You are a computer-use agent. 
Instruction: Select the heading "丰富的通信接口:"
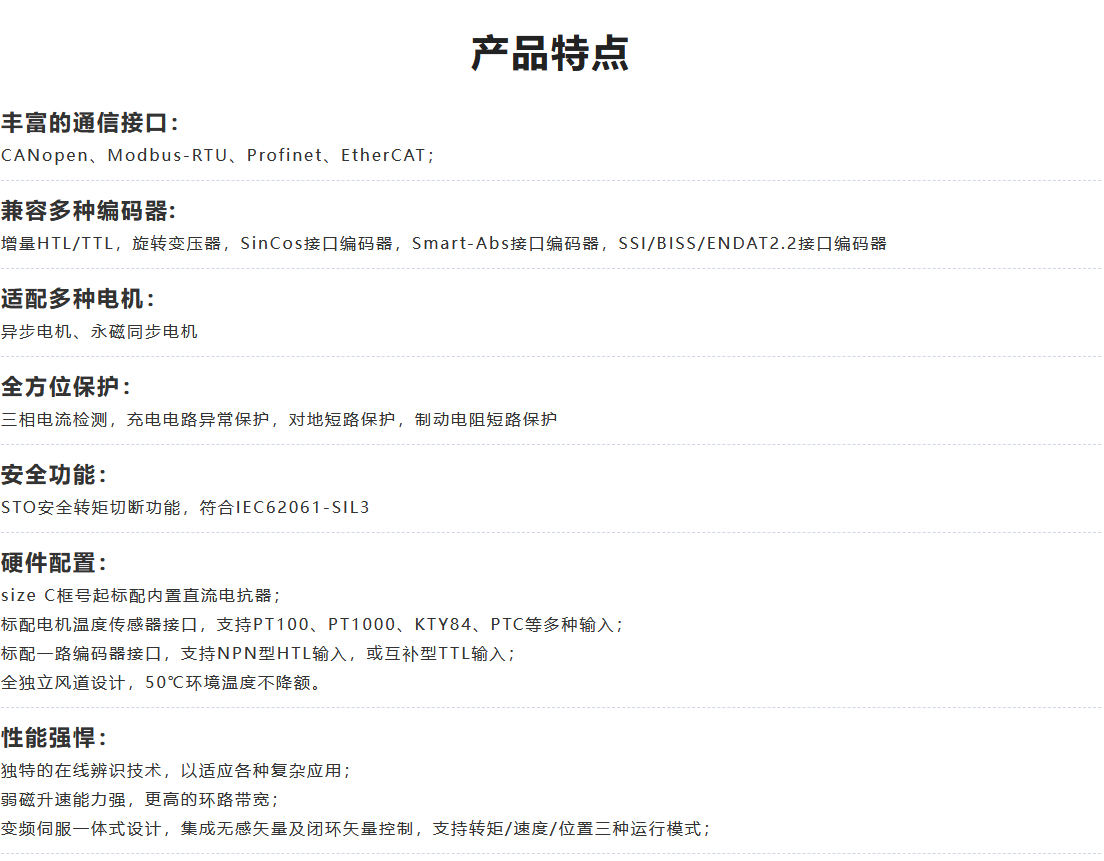(90, 123)
